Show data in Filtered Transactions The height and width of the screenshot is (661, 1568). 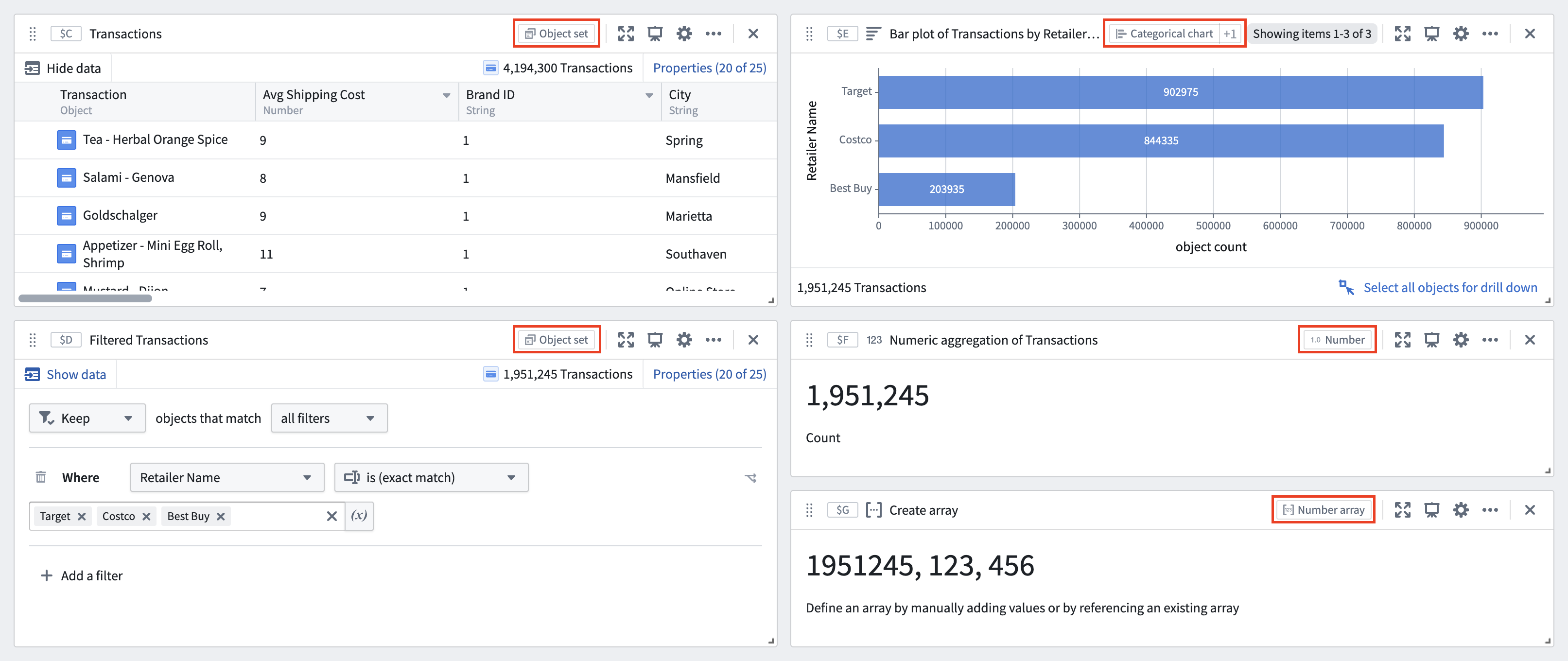[x=65, y=374]
